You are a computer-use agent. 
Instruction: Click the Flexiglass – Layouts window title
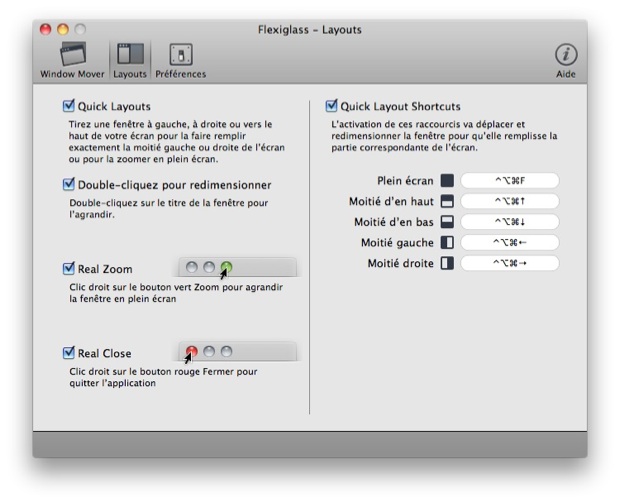[310, 30]
